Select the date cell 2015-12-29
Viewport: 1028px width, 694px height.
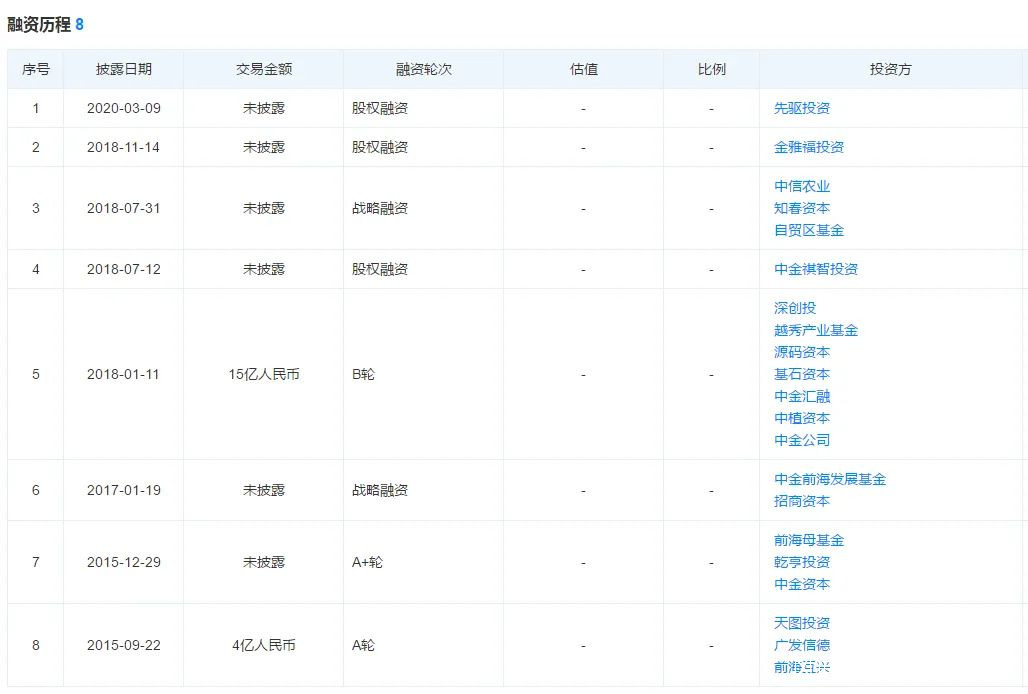(124, 562)
